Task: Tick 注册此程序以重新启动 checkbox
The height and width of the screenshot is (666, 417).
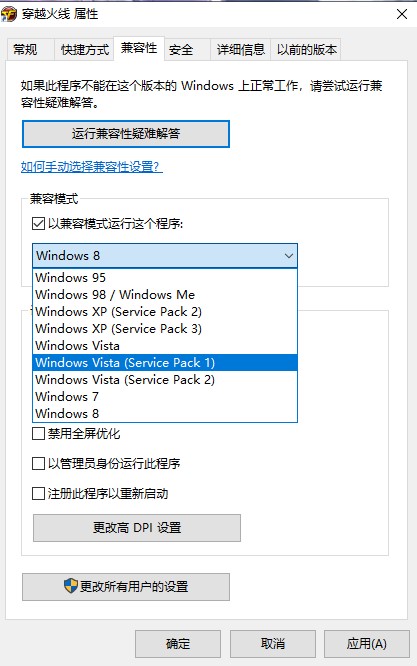Action: [38, 494]
